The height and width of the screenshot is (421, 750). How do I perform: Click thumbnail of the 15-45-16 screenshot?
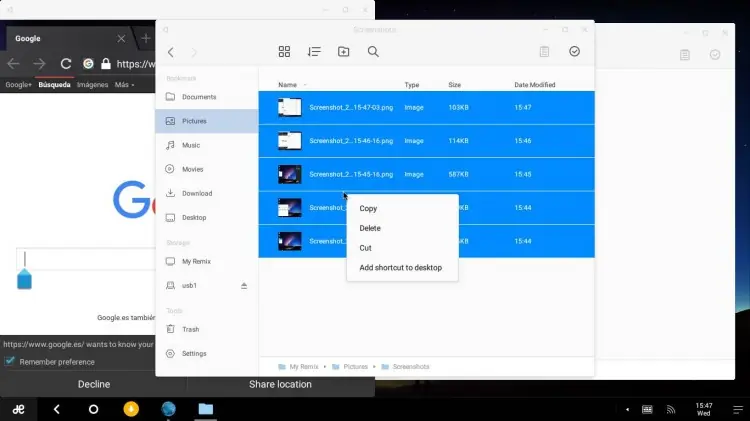tap(290, 174)
